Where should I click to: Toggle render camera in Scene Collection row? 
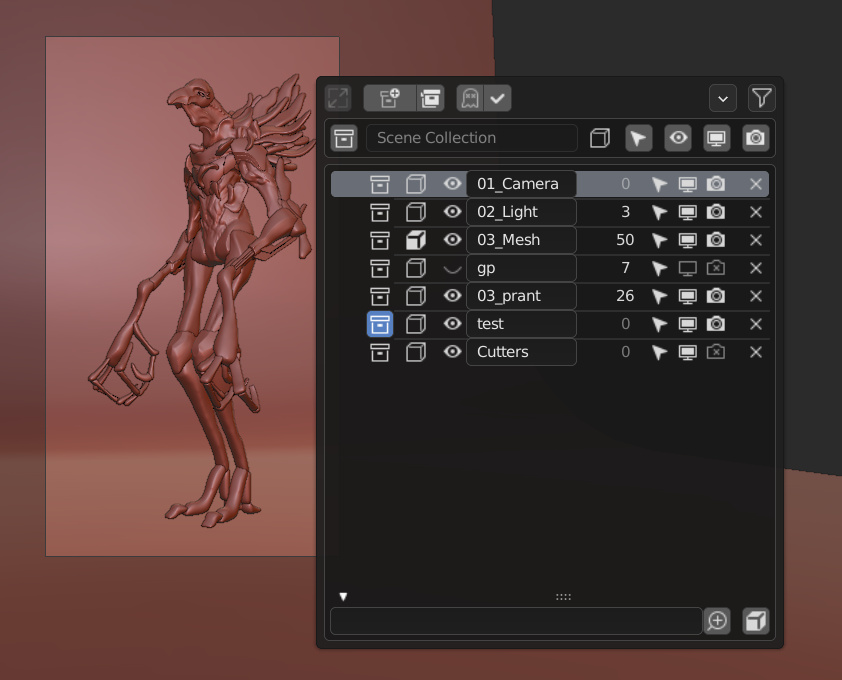[x=756, y=138]
